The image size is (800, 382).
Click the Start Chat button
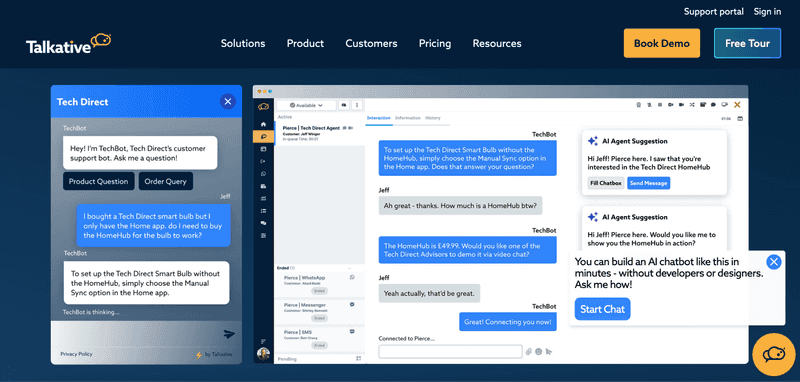pos(603,309)
